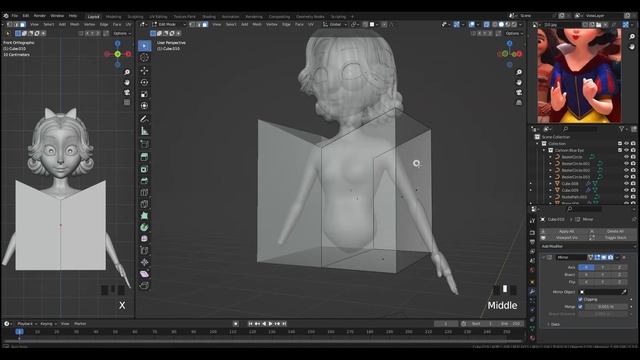Jump to timeline start frame
Viewport: 640px width, 360px height.
coord(251,324)
